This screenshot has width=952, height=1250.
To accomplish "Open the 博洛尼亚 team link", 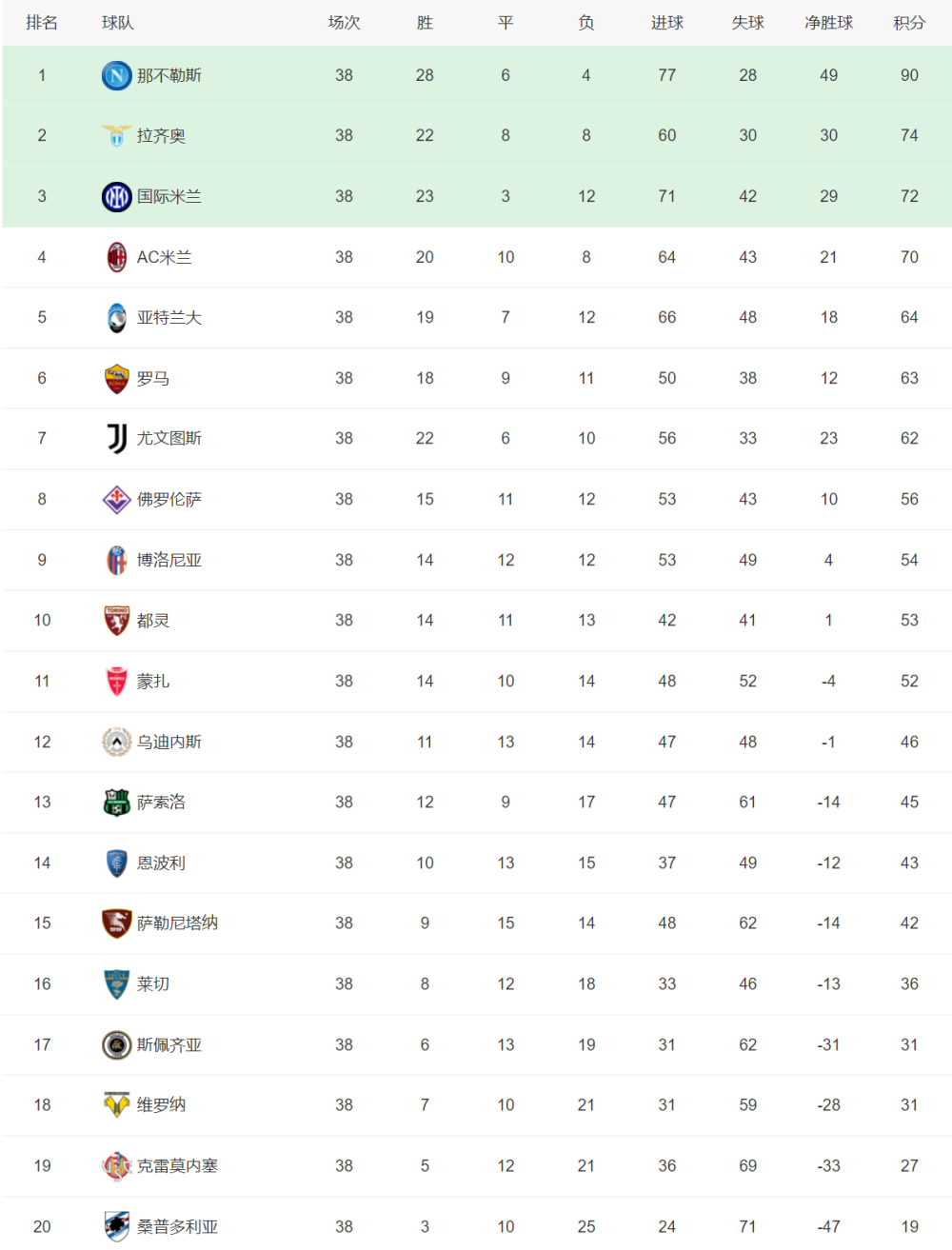I will pyautogui.click(x=169, y=560).
